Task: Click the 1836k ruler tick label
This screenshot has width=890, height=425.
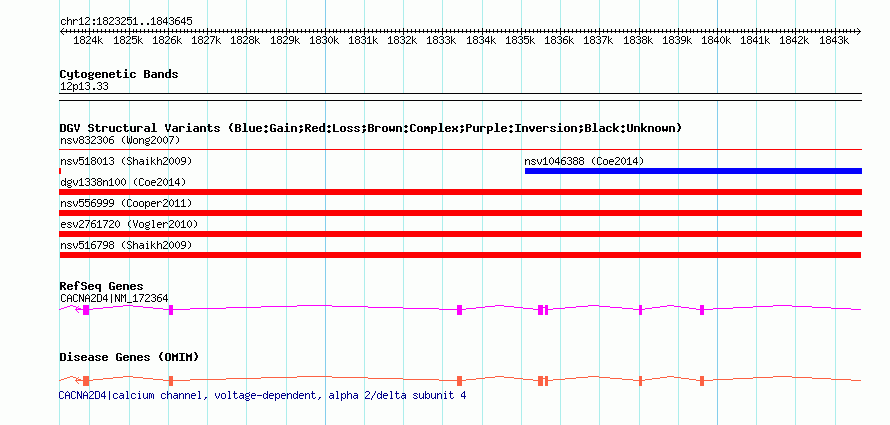Action: (559, 40)
